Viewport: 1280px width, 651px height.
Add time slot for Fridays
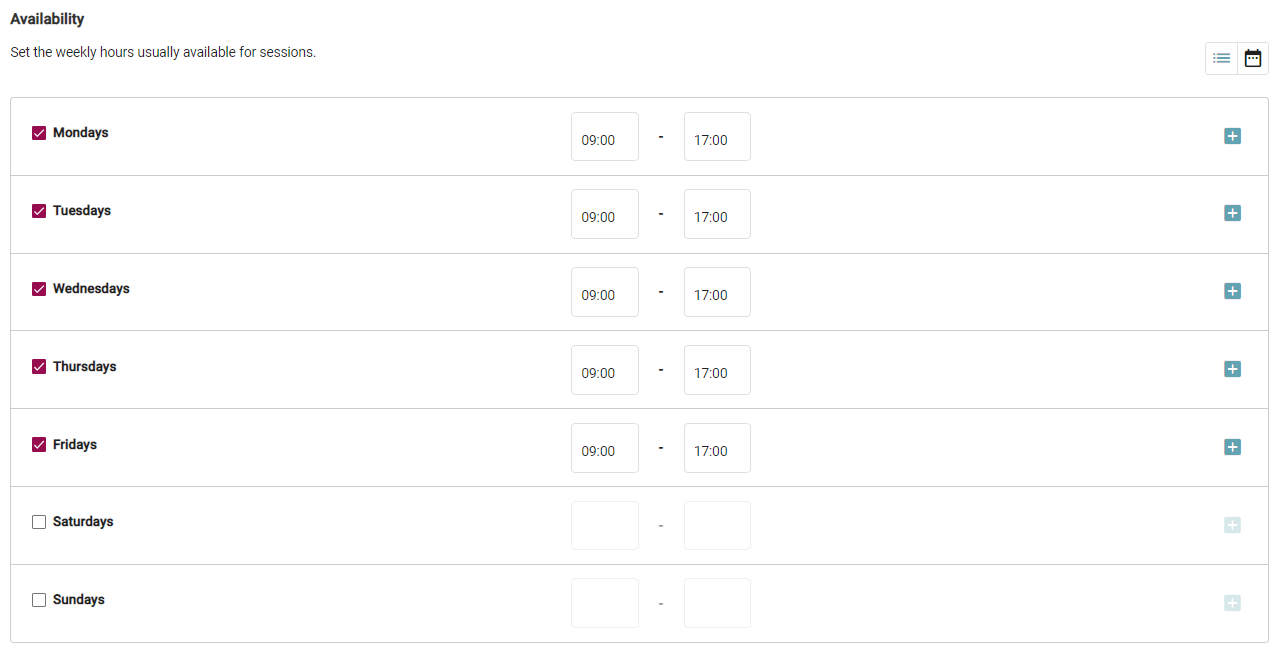[x=1232, y=447]
